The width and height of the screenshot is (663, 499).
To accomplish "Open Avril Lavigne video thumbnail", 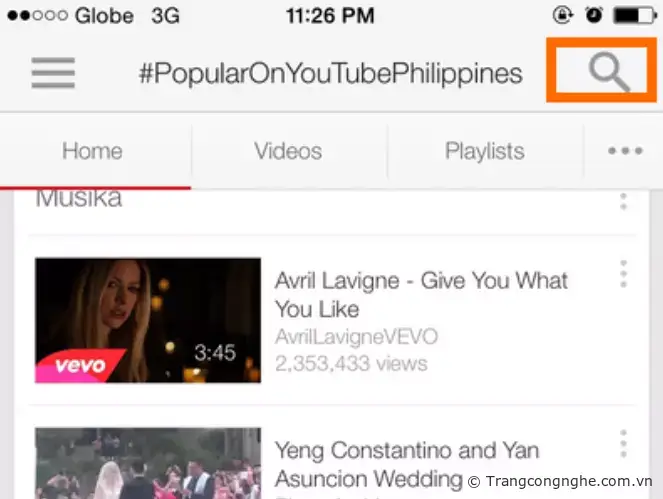I will [148, 320].
